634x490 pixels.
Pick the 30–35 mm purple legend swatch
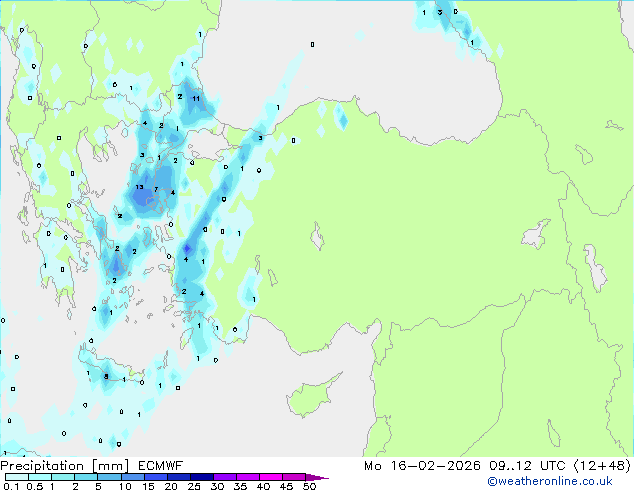pyautogui.click(x=224, y=477)
